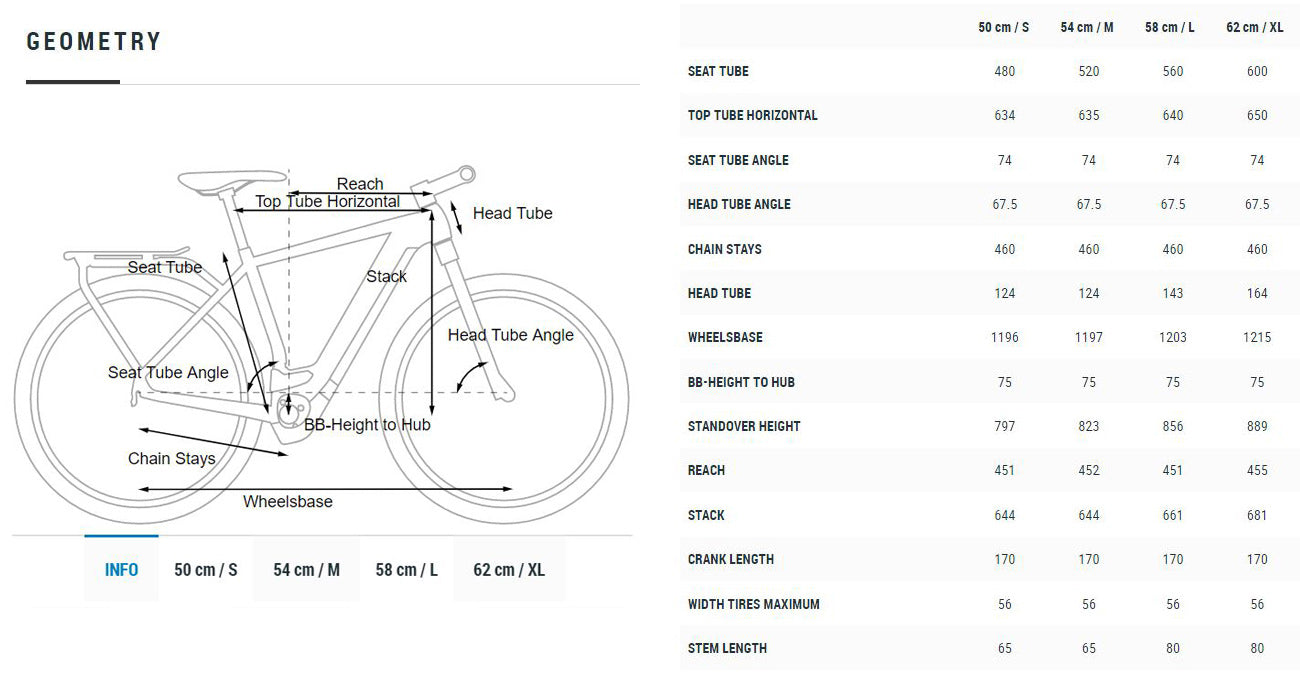
Task: Click the Reach label on bike diagram
Action: point(360,184)
